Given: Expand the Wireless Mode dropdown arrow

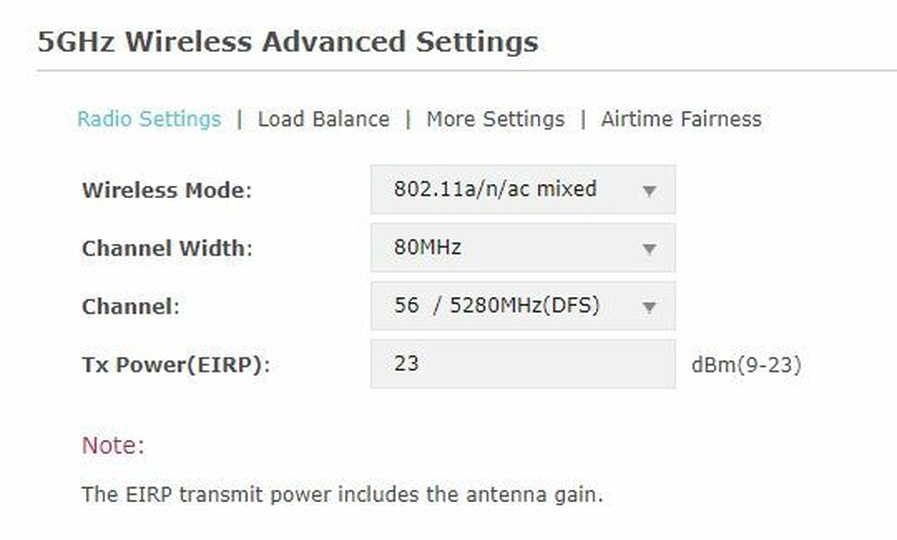Looking at the screenshot, I should pos(649,190).
